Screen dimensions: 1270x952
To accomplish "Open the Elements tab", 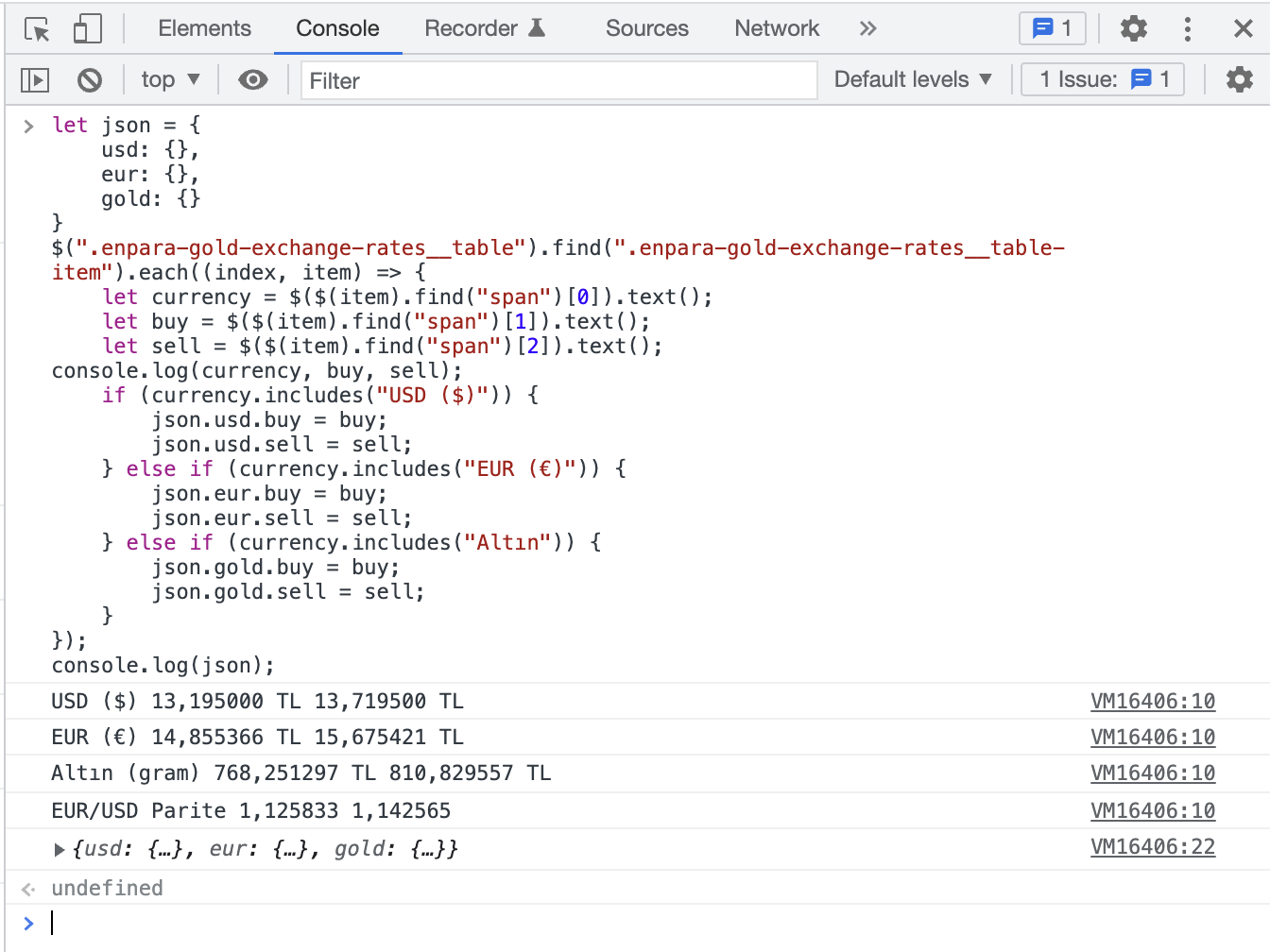I will click(x=204, y=28).
